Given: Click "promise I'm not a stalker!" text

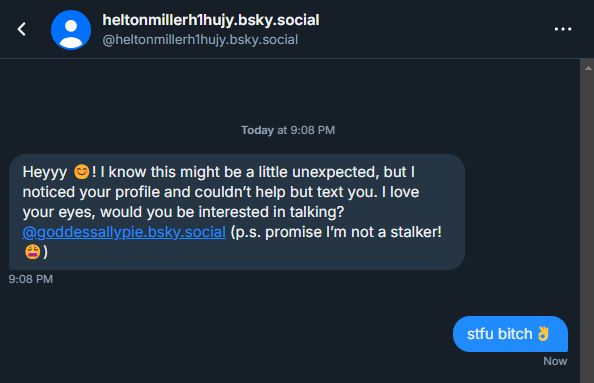Looking at the screenshot, I should point(353,232).
